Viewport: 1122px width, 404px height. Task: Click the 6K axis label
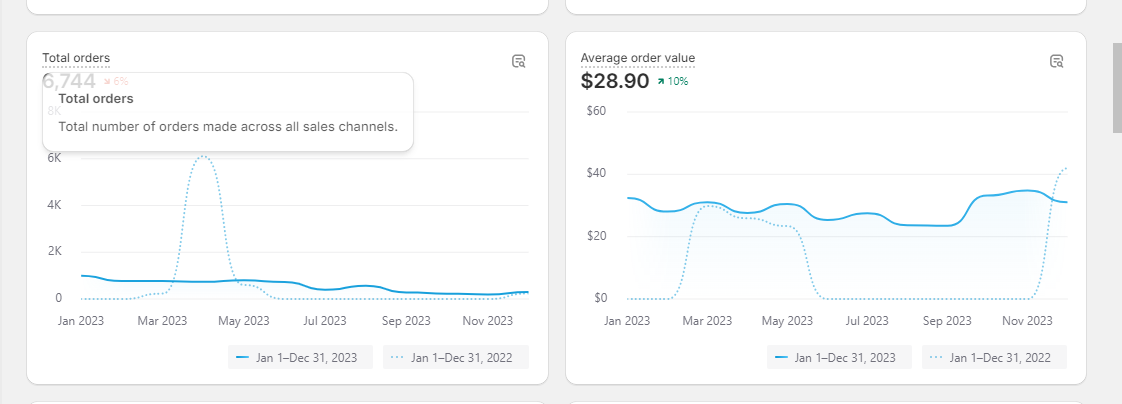tap(54, 159)
